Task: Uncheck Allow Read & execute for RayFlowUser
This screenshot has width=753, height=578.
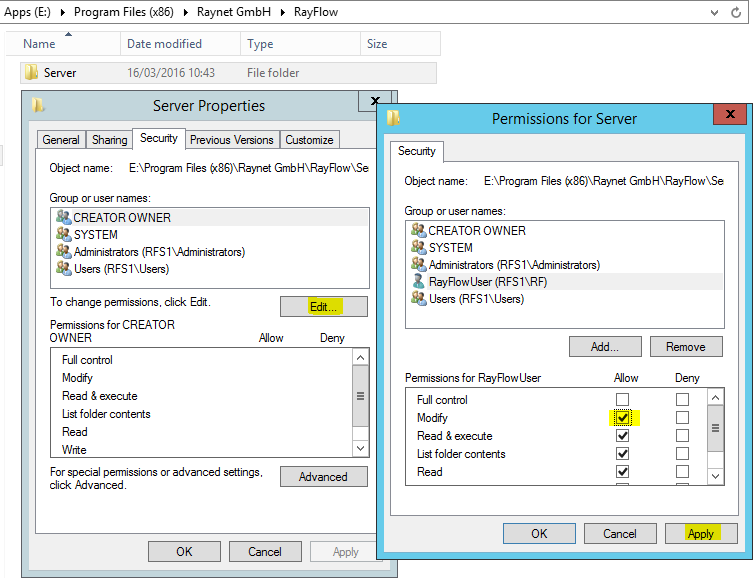Action: tap(622, 435)
